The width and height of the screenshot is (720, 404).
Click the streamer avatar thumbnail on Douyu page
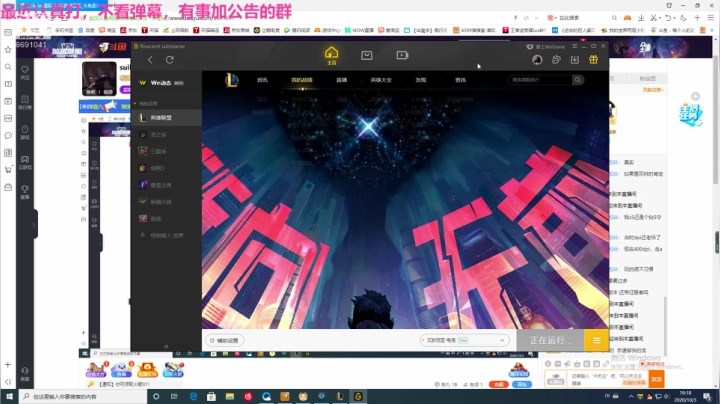99,79
